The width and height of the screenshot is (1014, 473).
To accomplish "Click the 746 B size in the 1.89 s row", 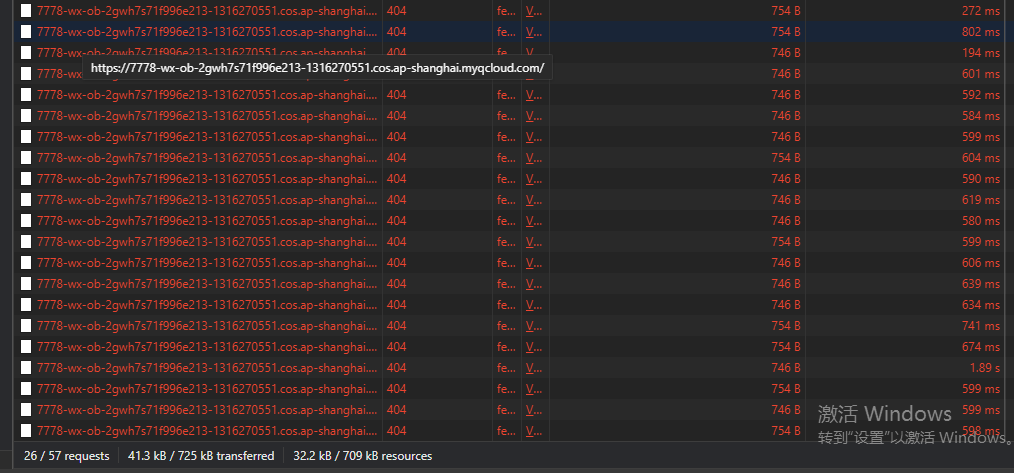I will (x=786, y=368).
